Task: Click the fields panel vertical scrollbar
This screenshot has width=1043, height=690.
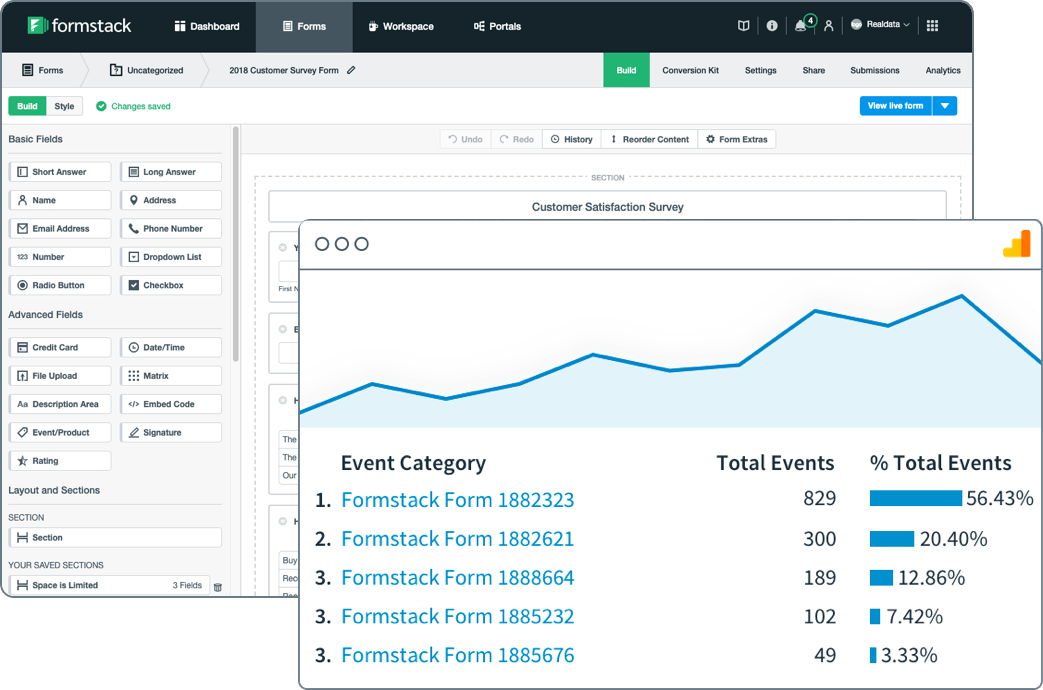Action: [235, 244]
